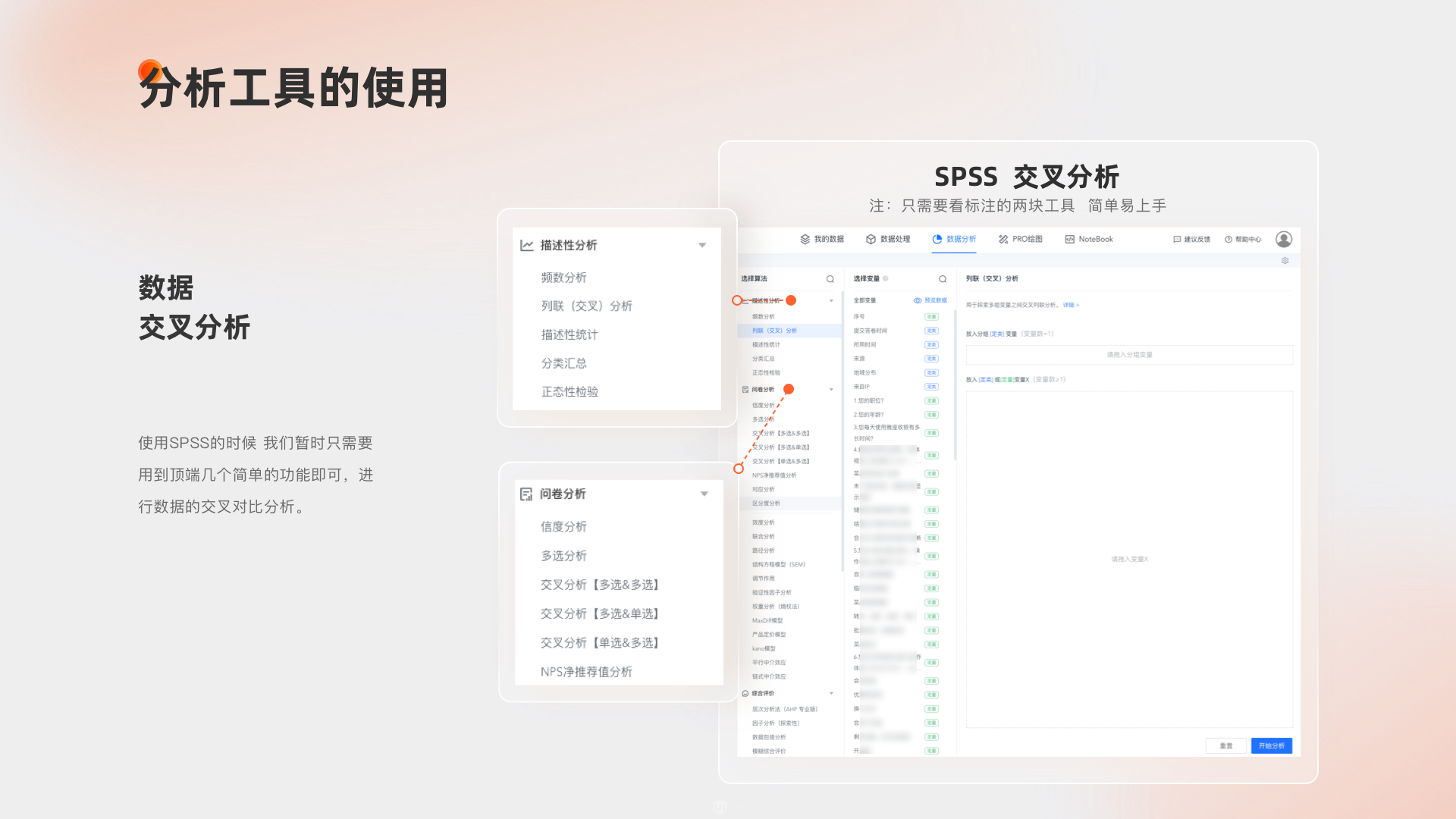The width and height of the screenshot is (1456, 819).
Task: Select 分类汇总 in the enlarged card
Action: pyautogui.click(x=563, y=363)
